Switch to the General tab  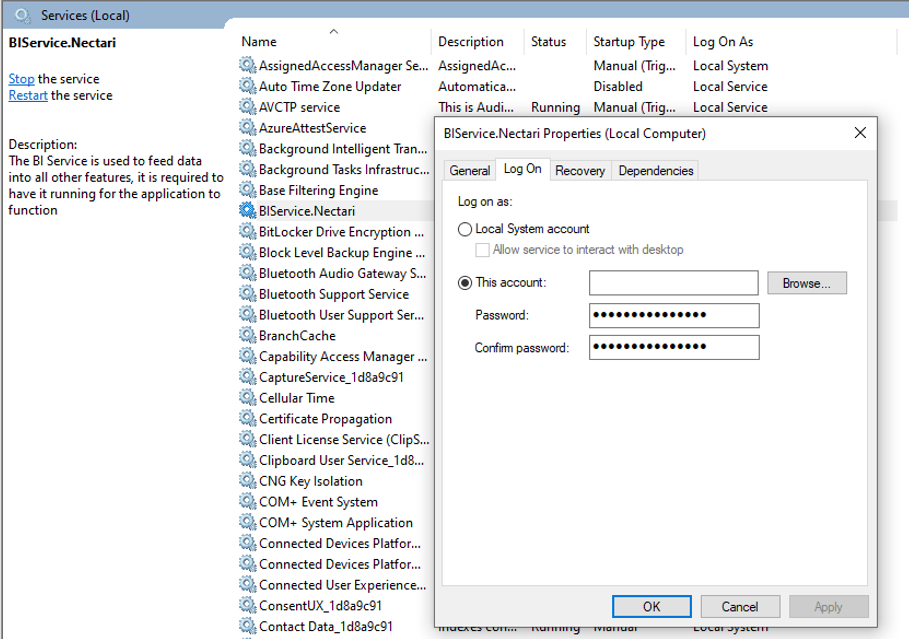pos(469,171)
